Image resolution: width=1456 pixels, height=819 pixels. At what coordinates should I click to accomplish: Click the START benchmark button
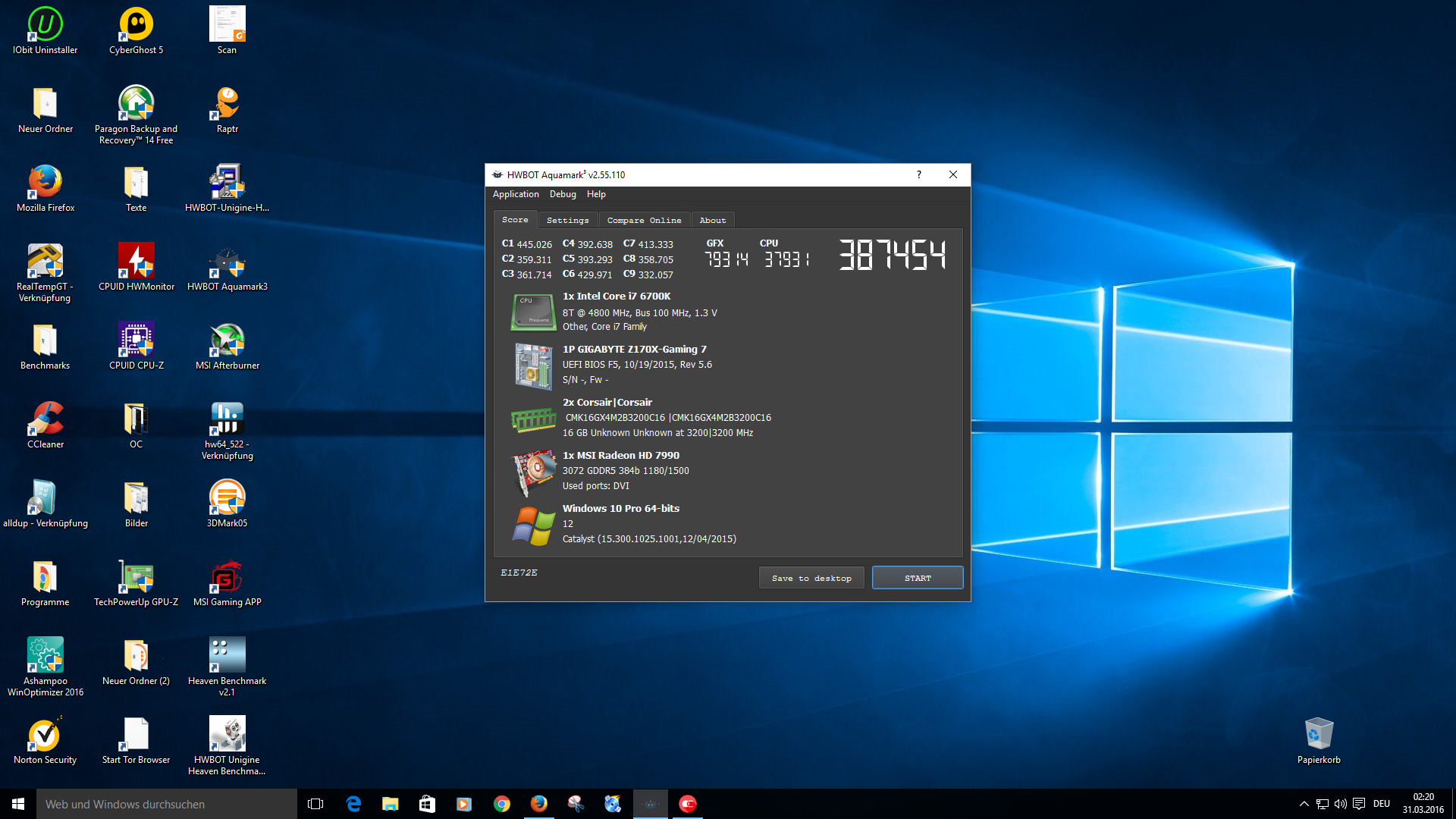click(x=918, y=578)
